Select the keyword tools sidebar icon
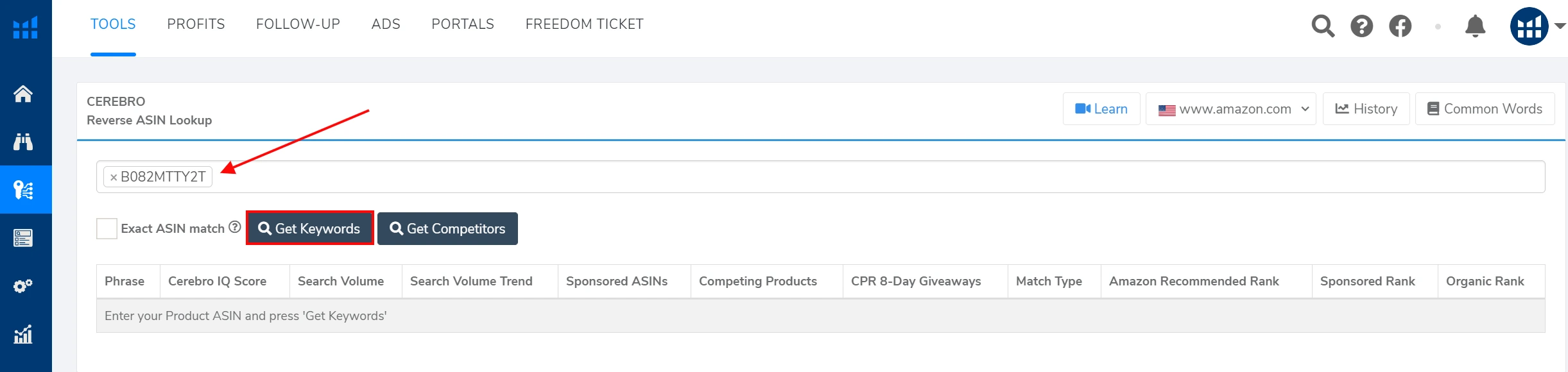This screenshot has height=372, width=1568. [23, 190]
